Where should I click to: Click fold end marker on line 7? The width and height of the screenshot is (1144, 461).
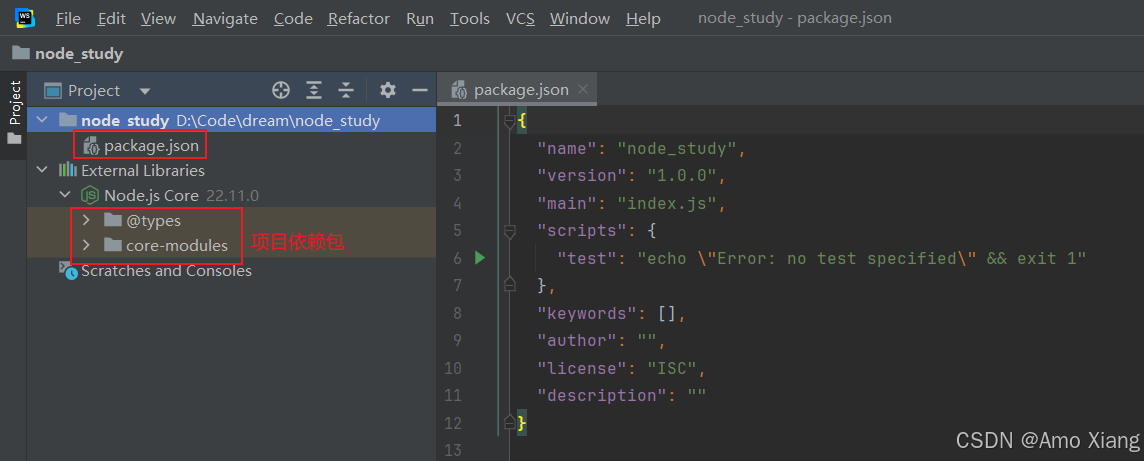(509, 284)
